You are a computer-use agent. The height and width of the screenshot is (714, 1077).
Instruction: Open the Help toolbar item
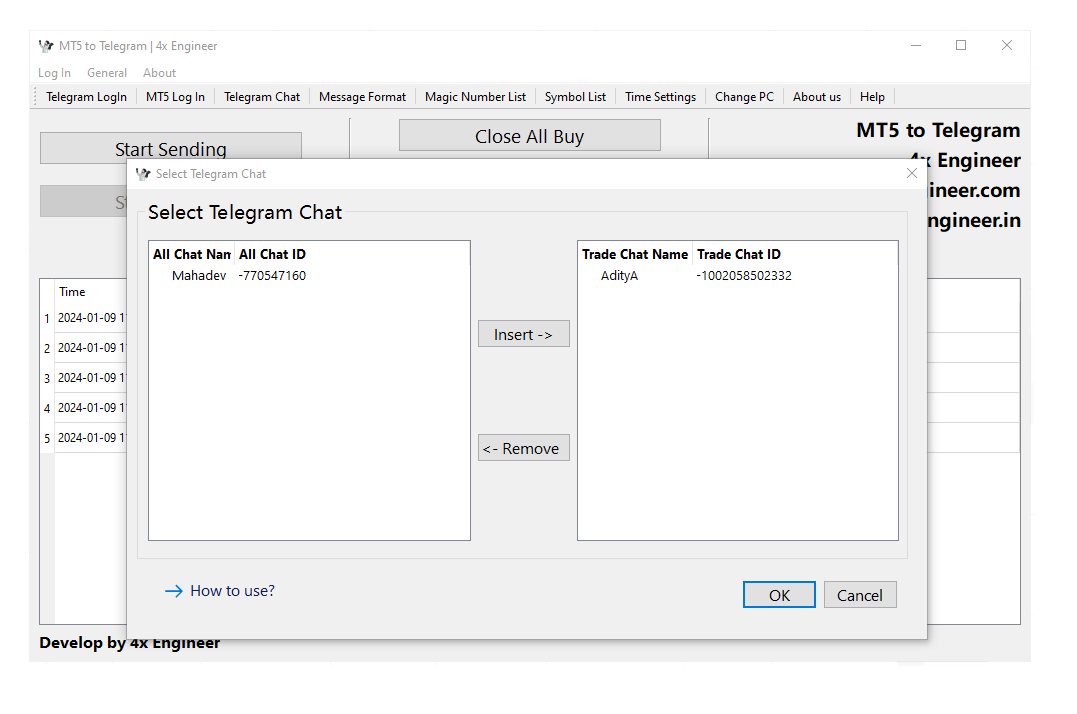click(872, 97)
